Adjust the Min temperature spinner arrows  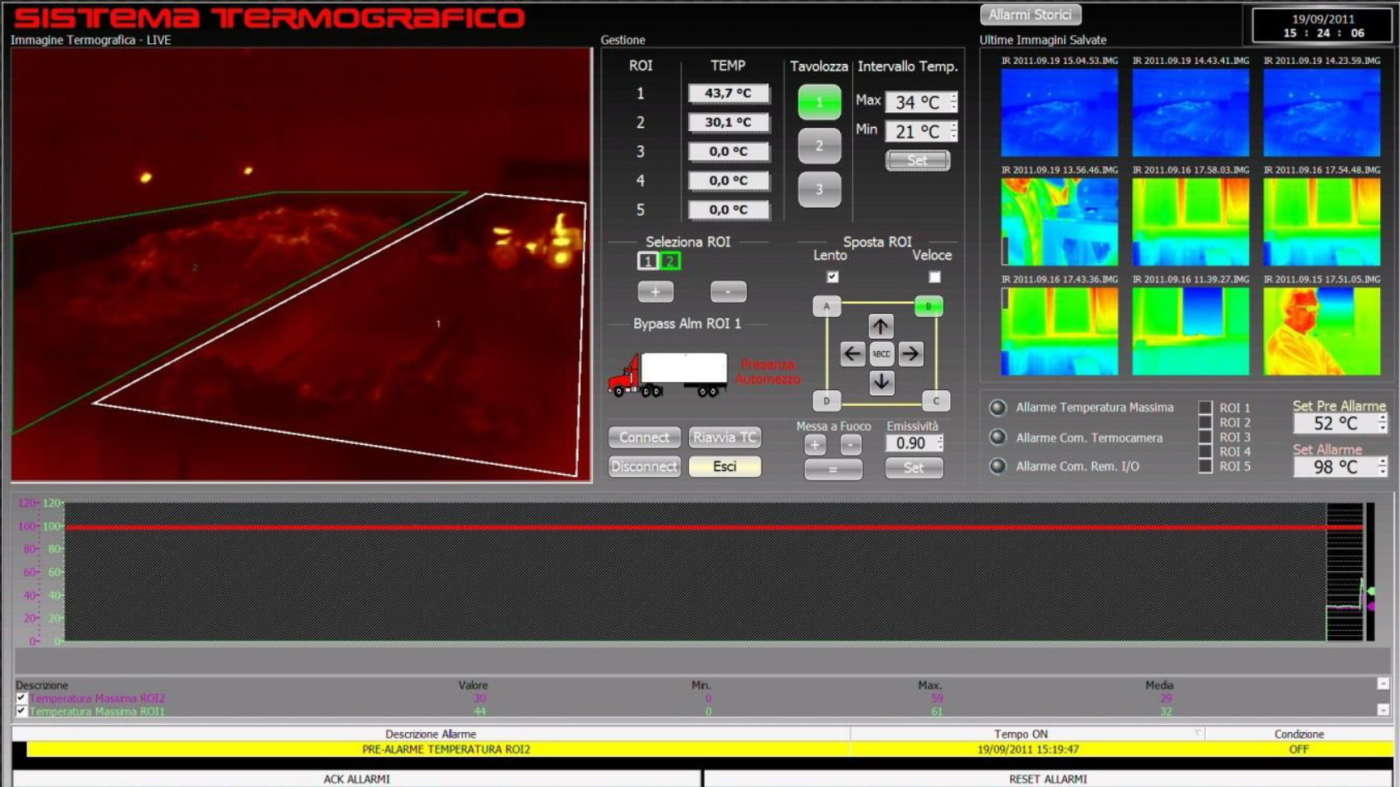(x=953, y=131)
